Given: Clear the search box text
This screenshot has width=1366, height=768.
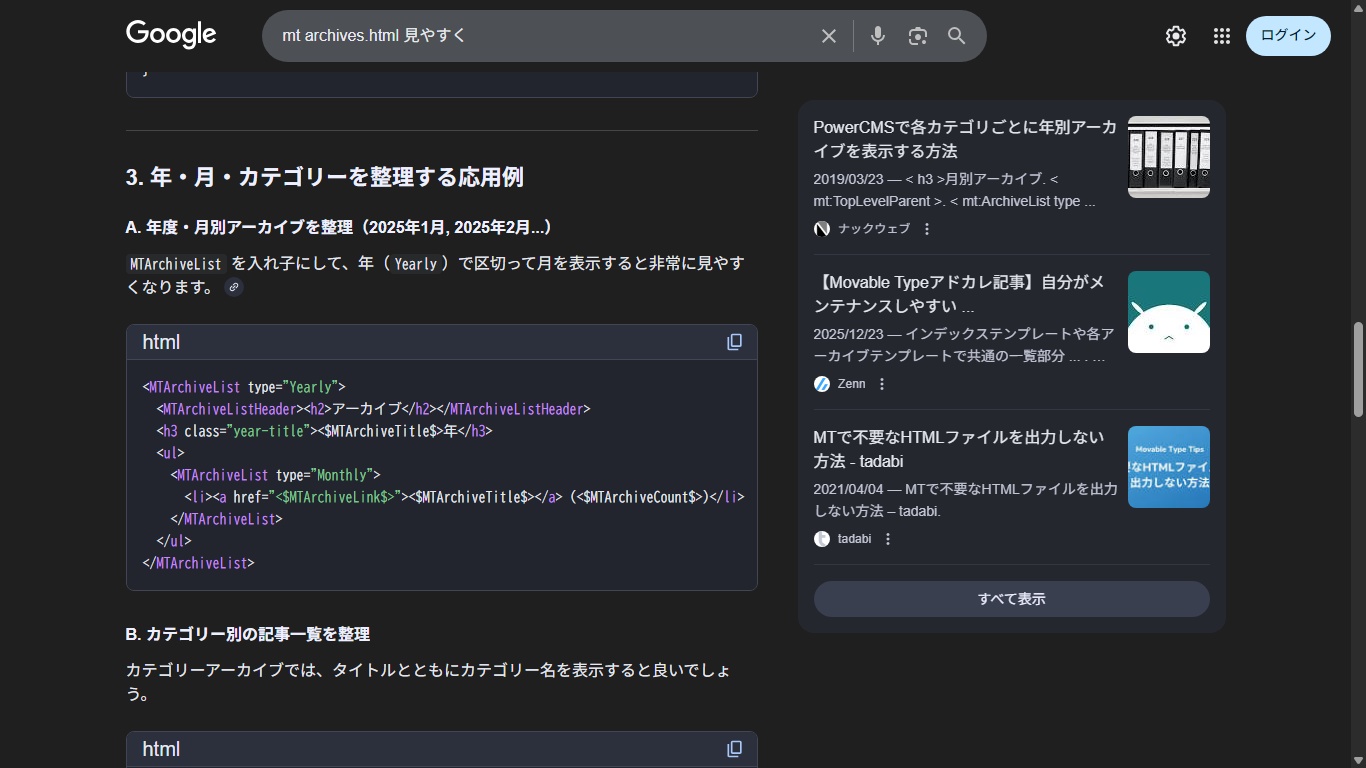Looking at the screenshot, I should pyautogui.click(x=828, y=36).
